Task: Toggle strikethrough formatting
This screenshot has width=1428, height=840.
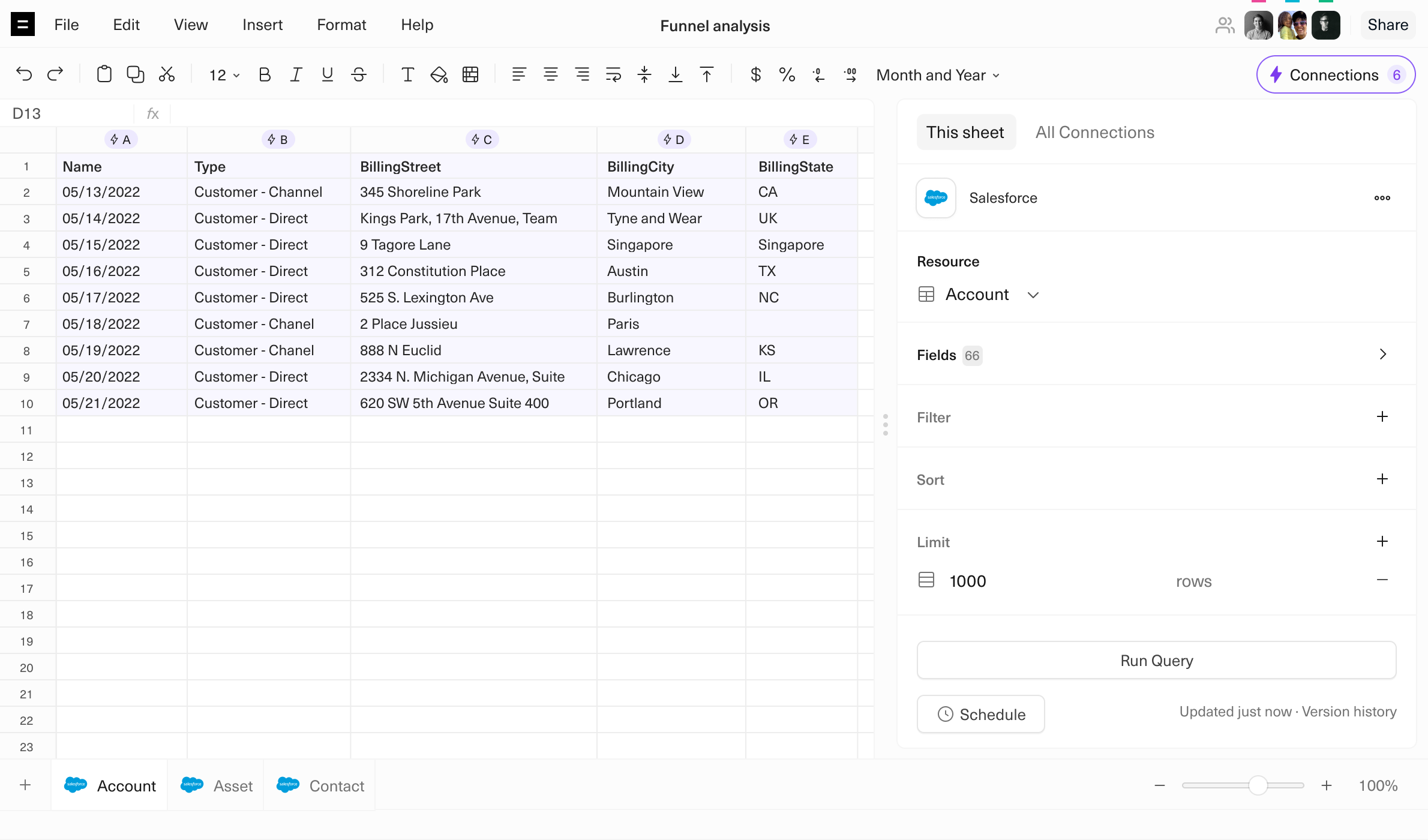Action: (x=359, y=74)
